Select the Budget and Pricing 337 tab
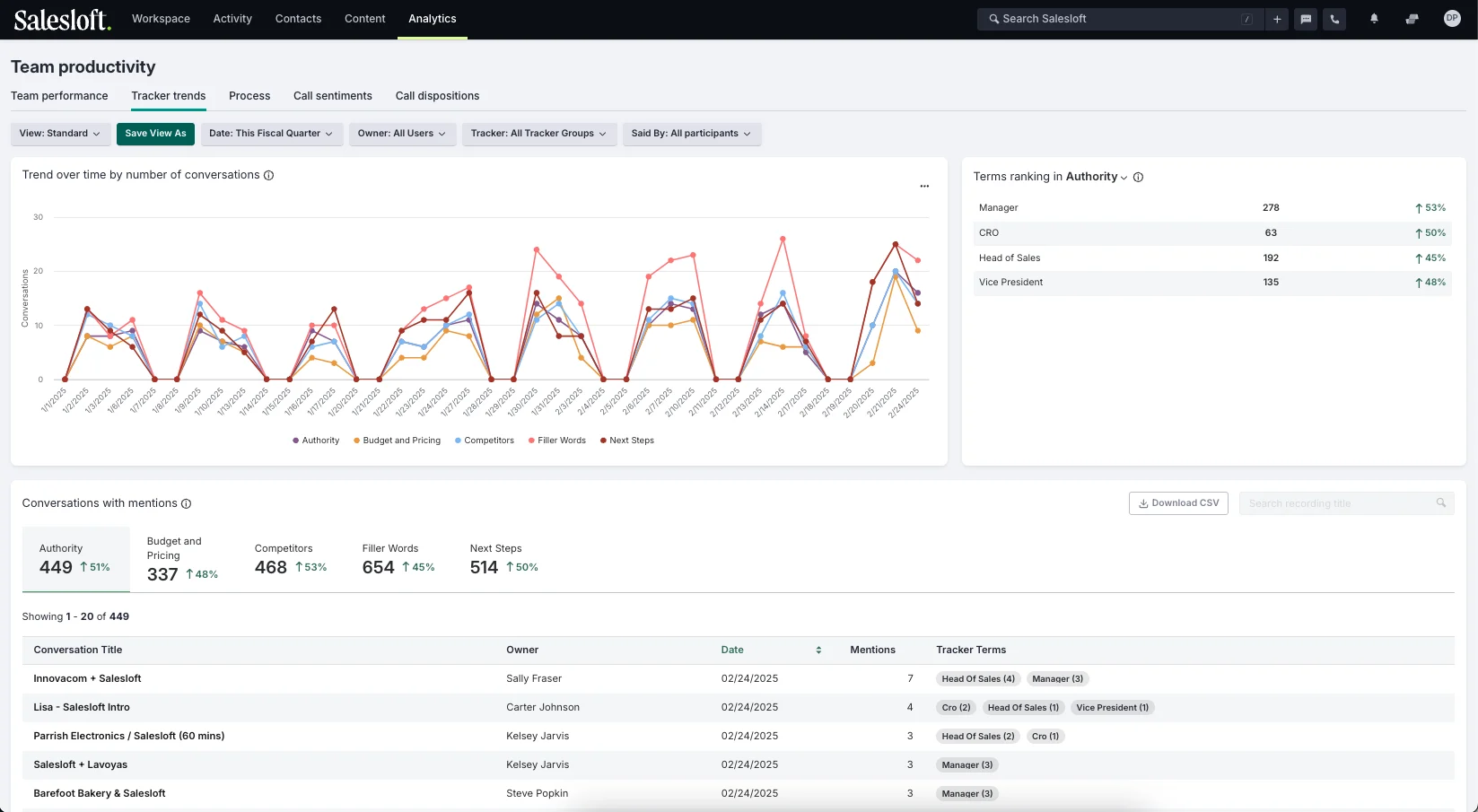 point(183,559)
